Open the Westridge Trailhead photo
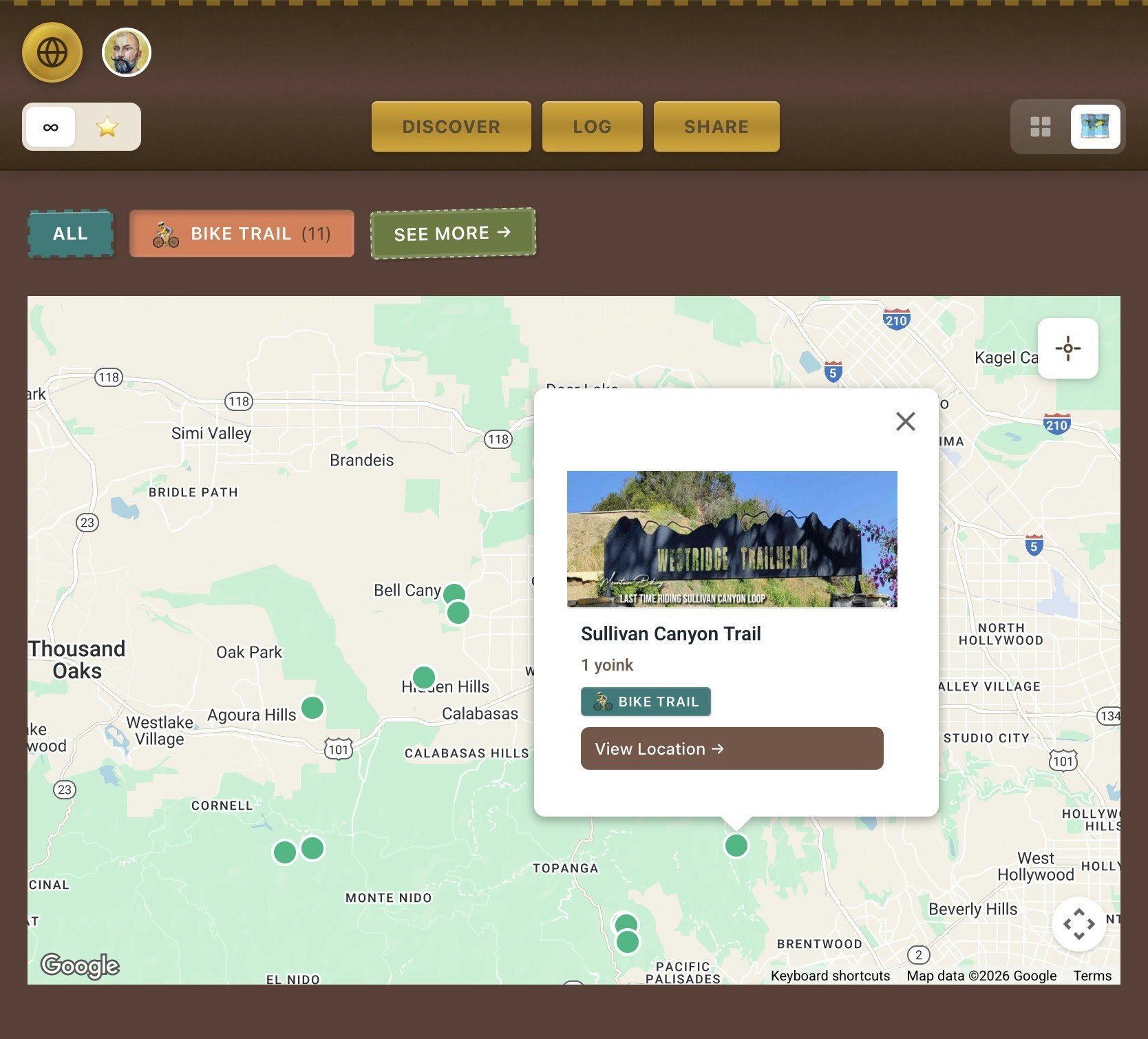The height and width of the screenshot is (1039, 1148). [x=732, y=539]
